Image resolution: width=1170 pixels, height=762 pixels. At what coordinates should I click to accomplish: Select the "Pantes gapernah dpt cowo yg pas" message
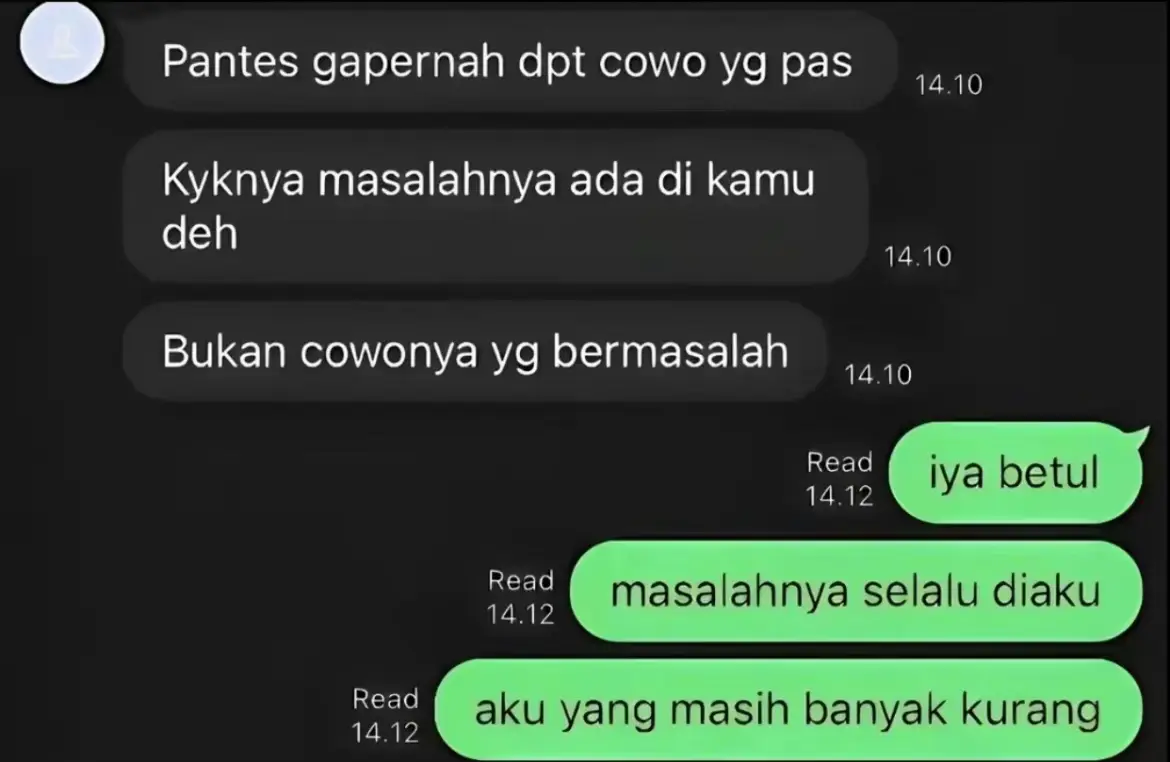click(x=510, y=61)
